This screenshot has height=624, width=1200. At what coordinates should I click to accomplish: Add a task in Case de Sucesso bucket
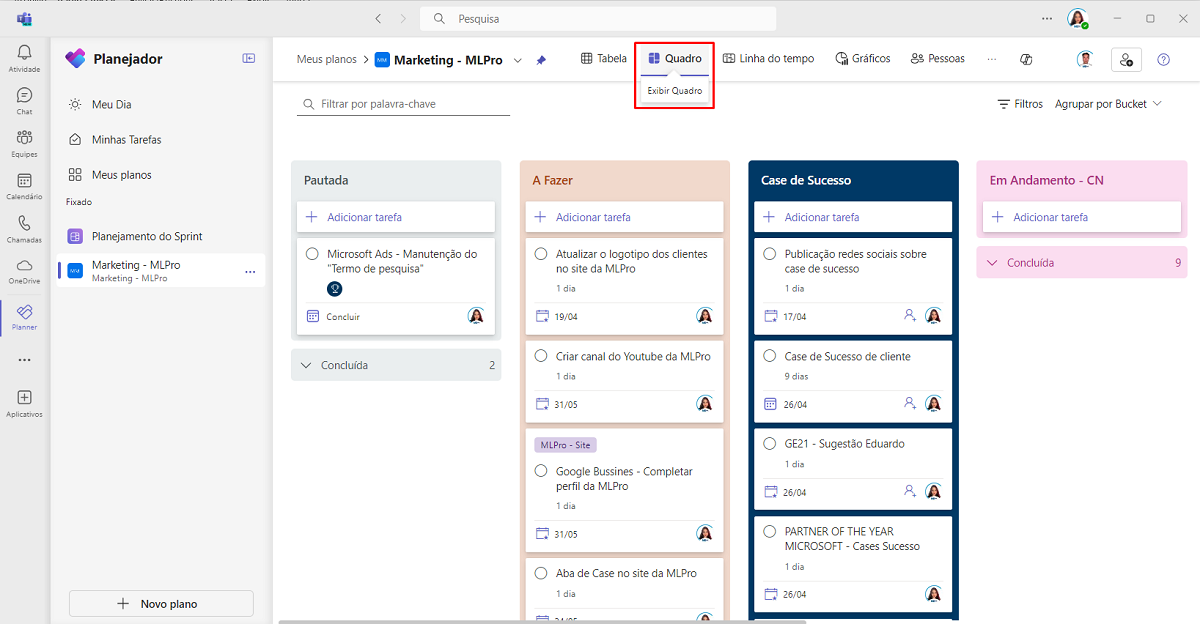pos(853,217)
